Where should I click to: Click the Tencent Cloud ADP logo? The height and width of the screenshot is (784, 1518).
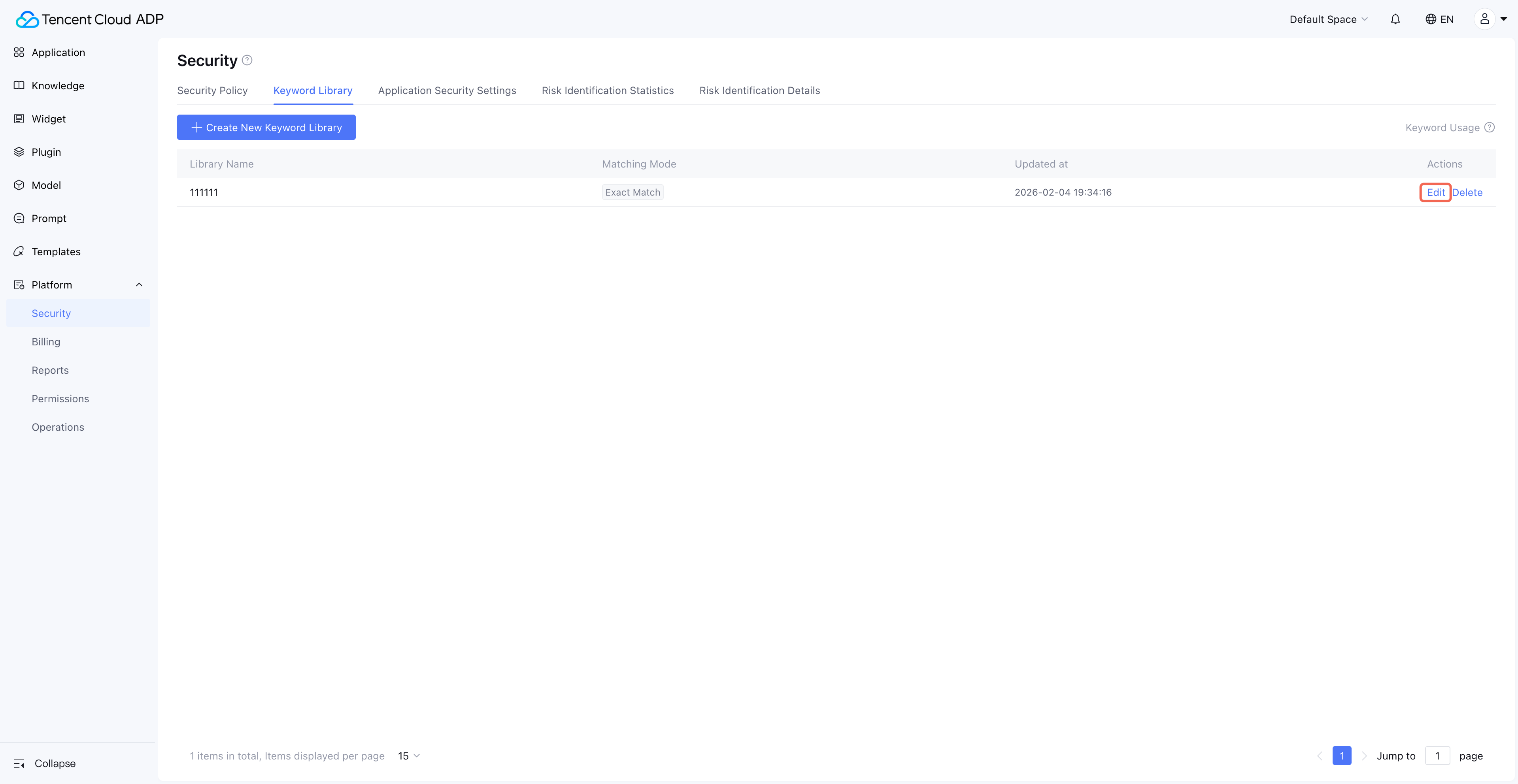click(x=90, y=19)
